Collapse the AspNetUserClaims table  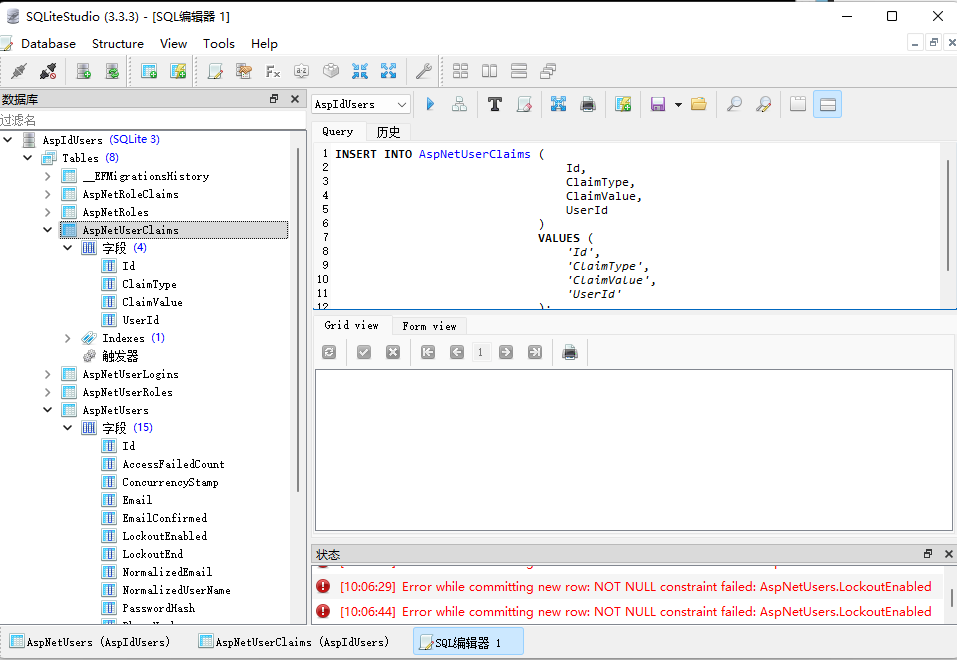pyautogui.click(x=48, y=230)
